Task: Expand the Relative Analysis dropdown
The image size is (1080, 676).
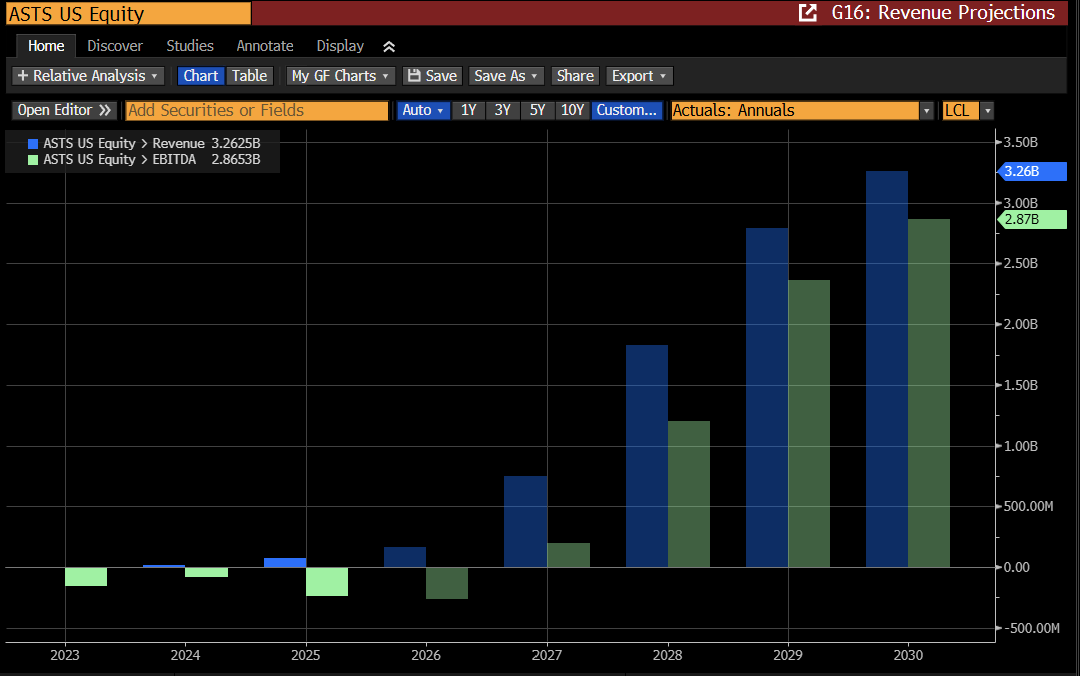Action: click(x=88, y=76)
